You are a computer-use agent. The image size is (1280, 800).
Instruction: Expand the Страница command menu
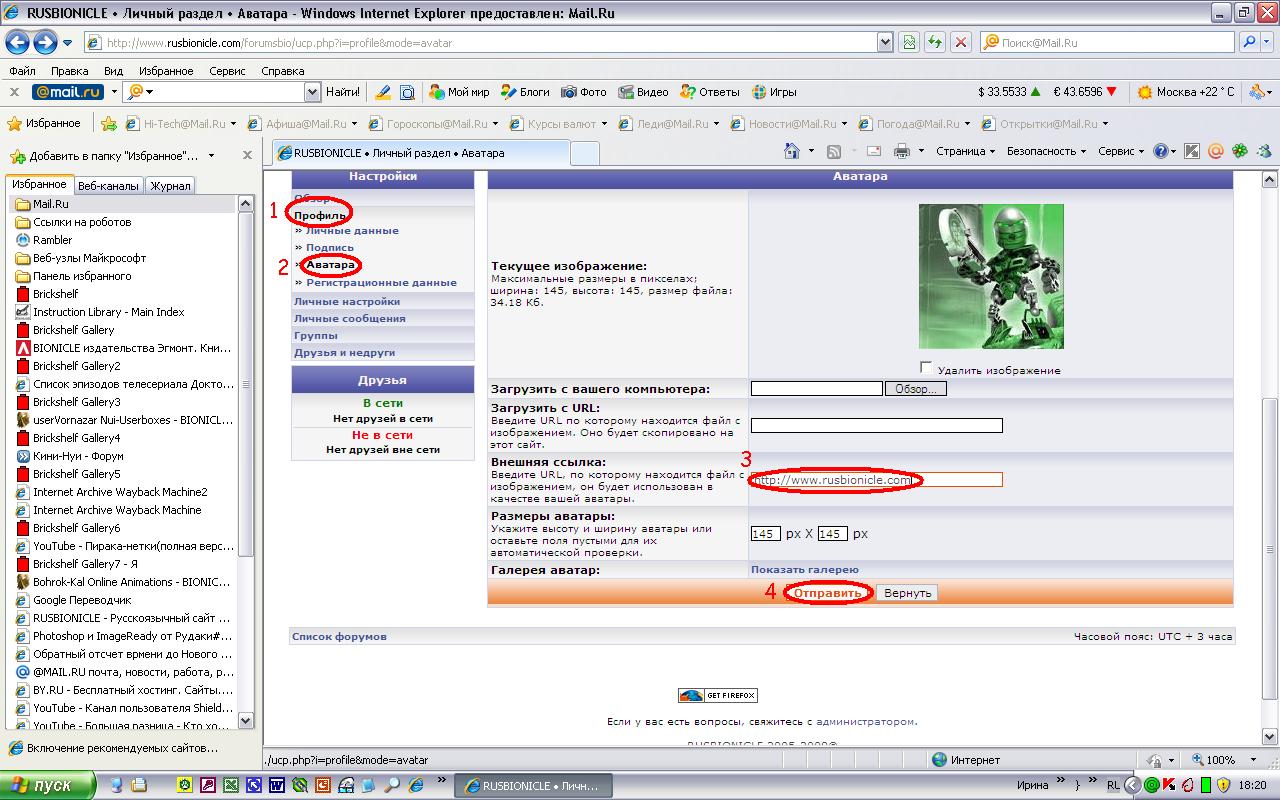point(965,151)
